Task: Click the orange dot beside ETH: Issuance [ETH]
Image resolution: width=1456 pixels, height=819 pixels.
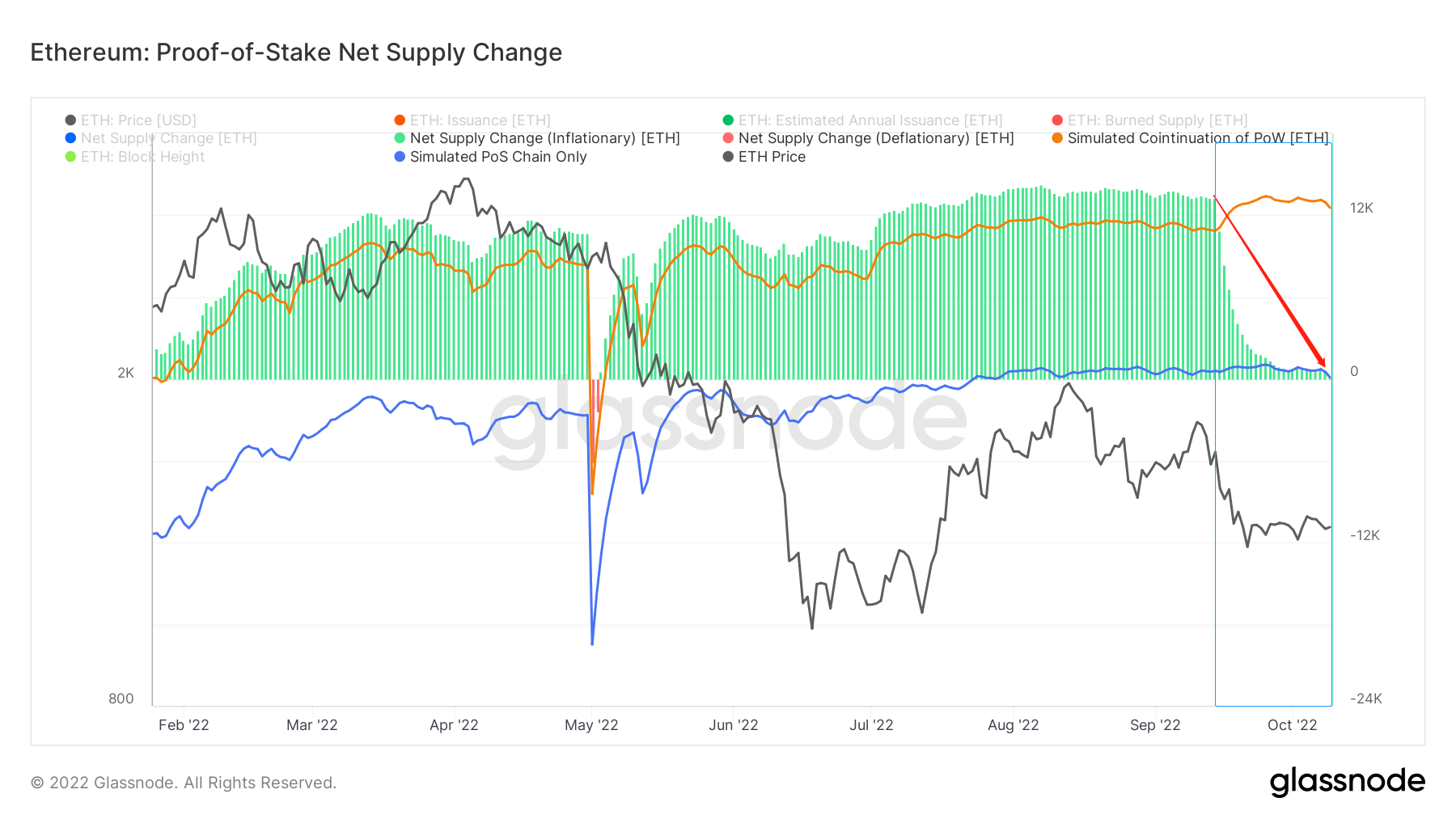Action: (x=400, y=120)
